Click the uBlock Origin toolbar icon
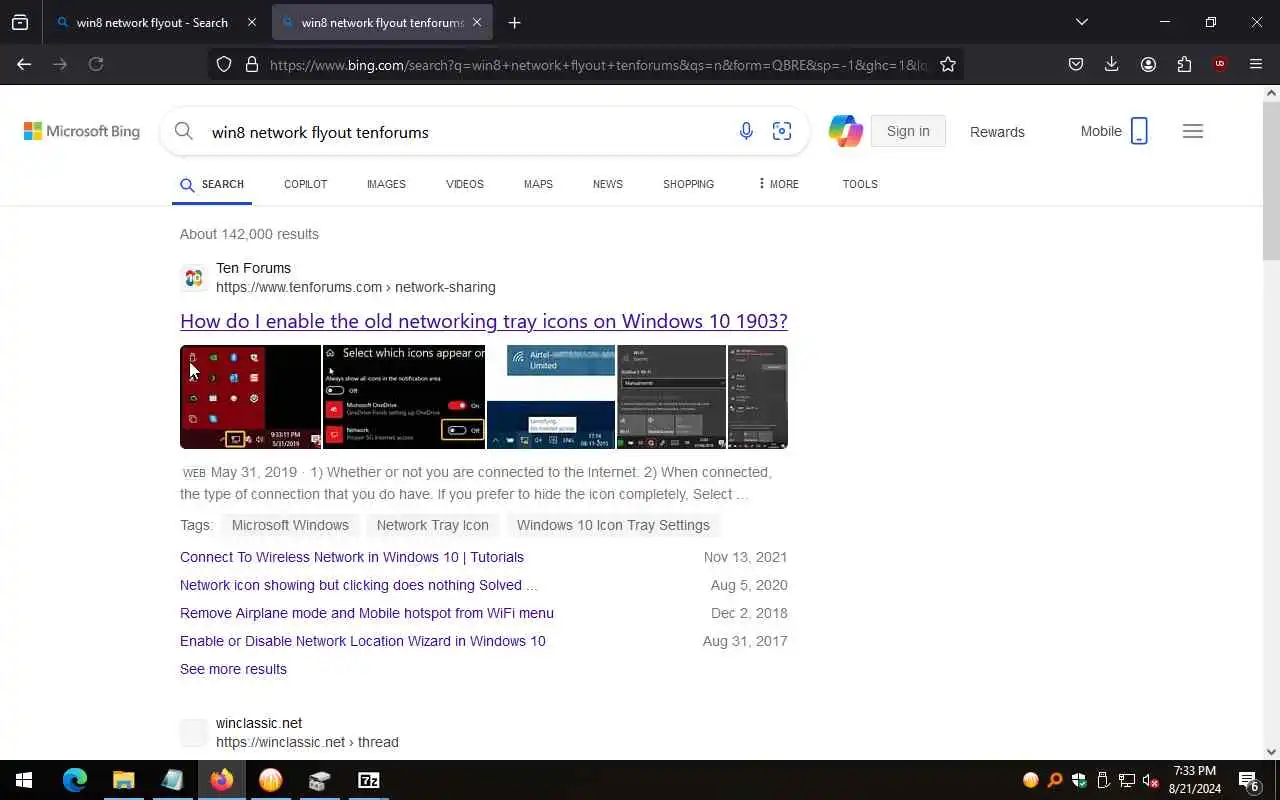The height and width of the screenshot is (800, 1280). click(1220, 64)
